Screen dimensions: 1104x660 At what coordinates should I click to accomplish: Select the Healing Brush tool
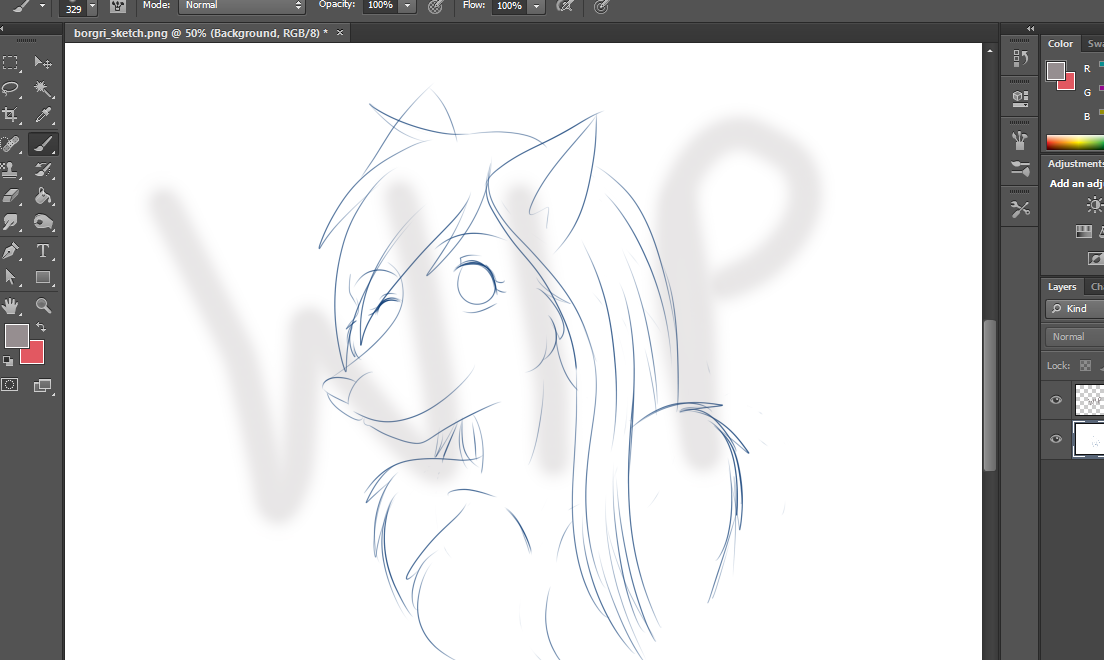coord(11,144)
